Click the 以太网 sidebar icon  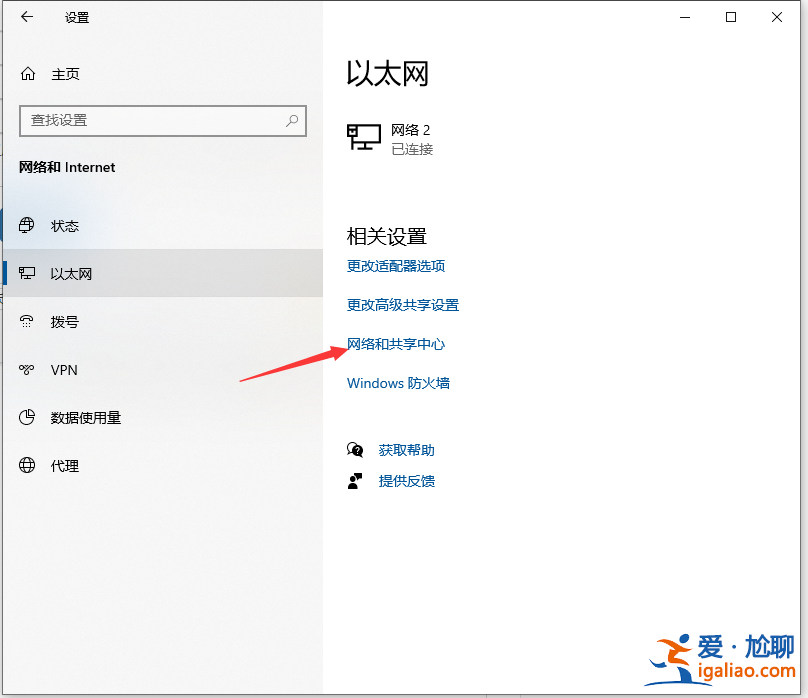pyautogui.click(x=29, y=273)
